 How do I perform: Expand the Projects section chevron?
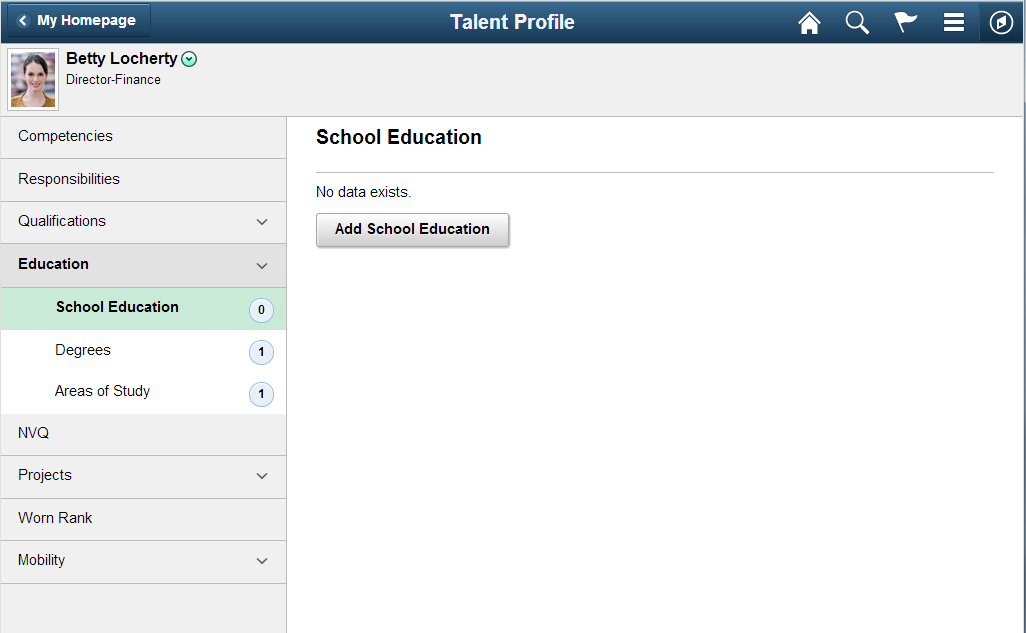click(x=262, y=476)
